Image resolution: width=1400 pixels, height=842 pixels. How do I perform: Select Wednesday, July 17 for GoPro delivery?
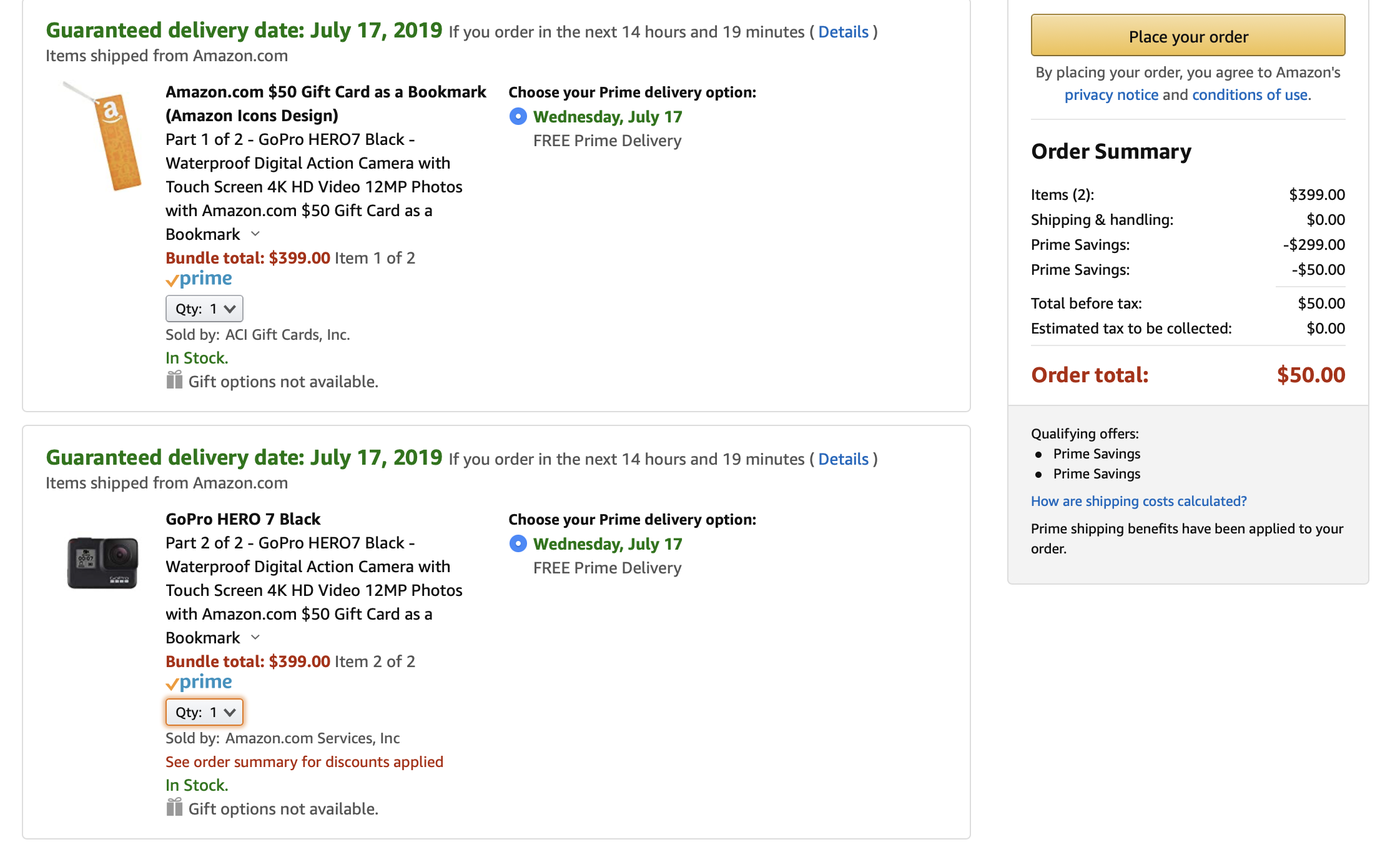(518, 544)
